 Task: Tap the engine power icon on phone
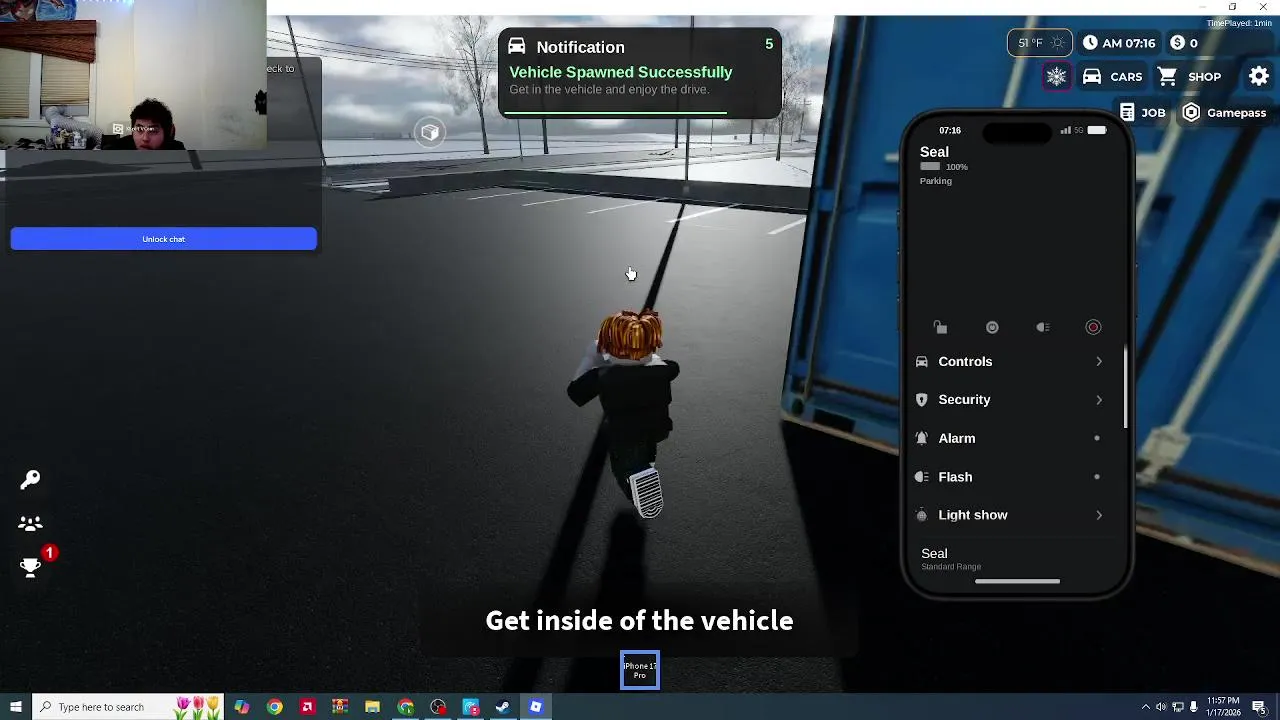coord(992,327)
